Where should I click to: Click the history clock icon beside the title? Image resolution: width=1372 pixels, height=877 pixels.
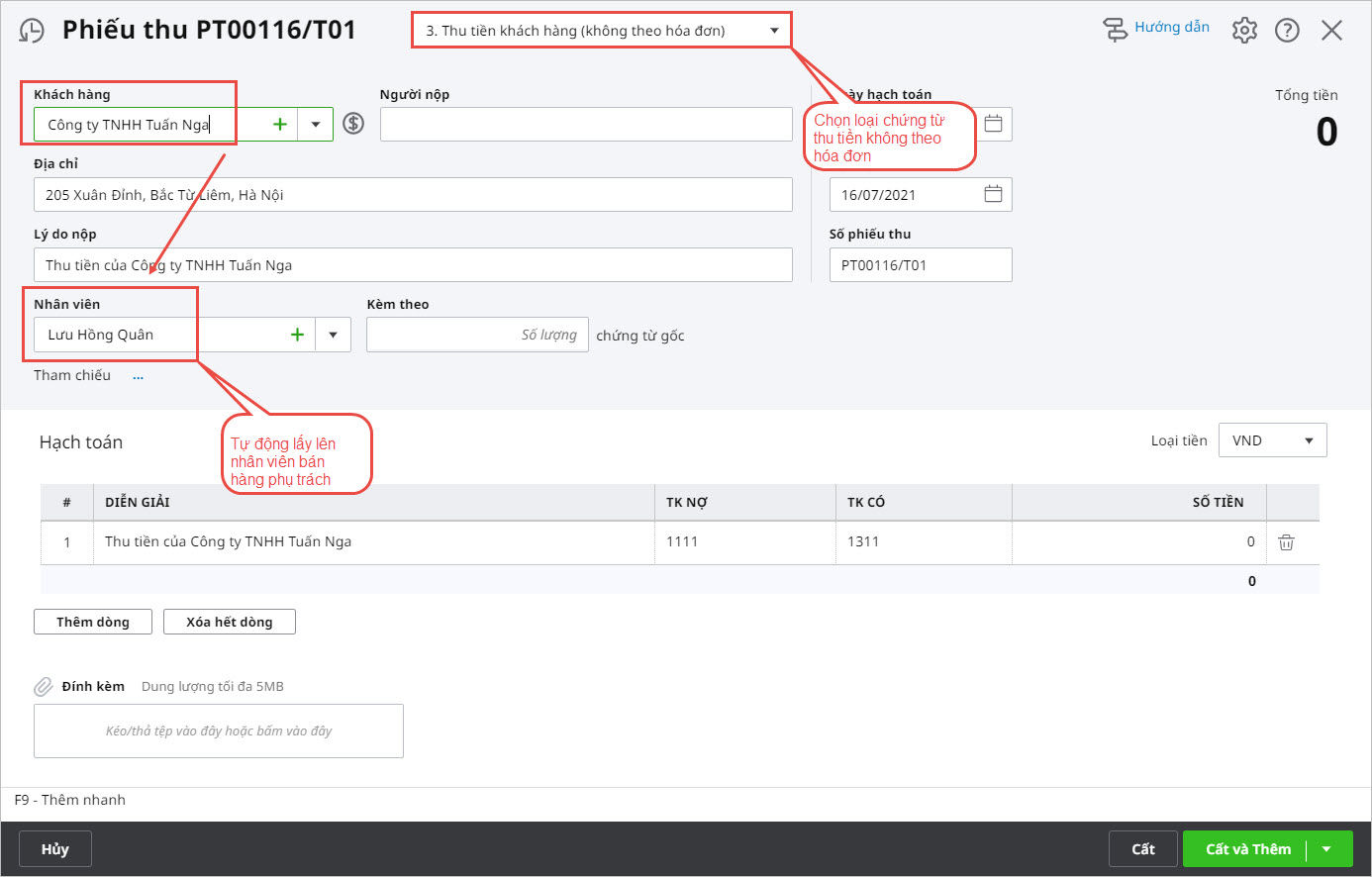pos(32,31)
